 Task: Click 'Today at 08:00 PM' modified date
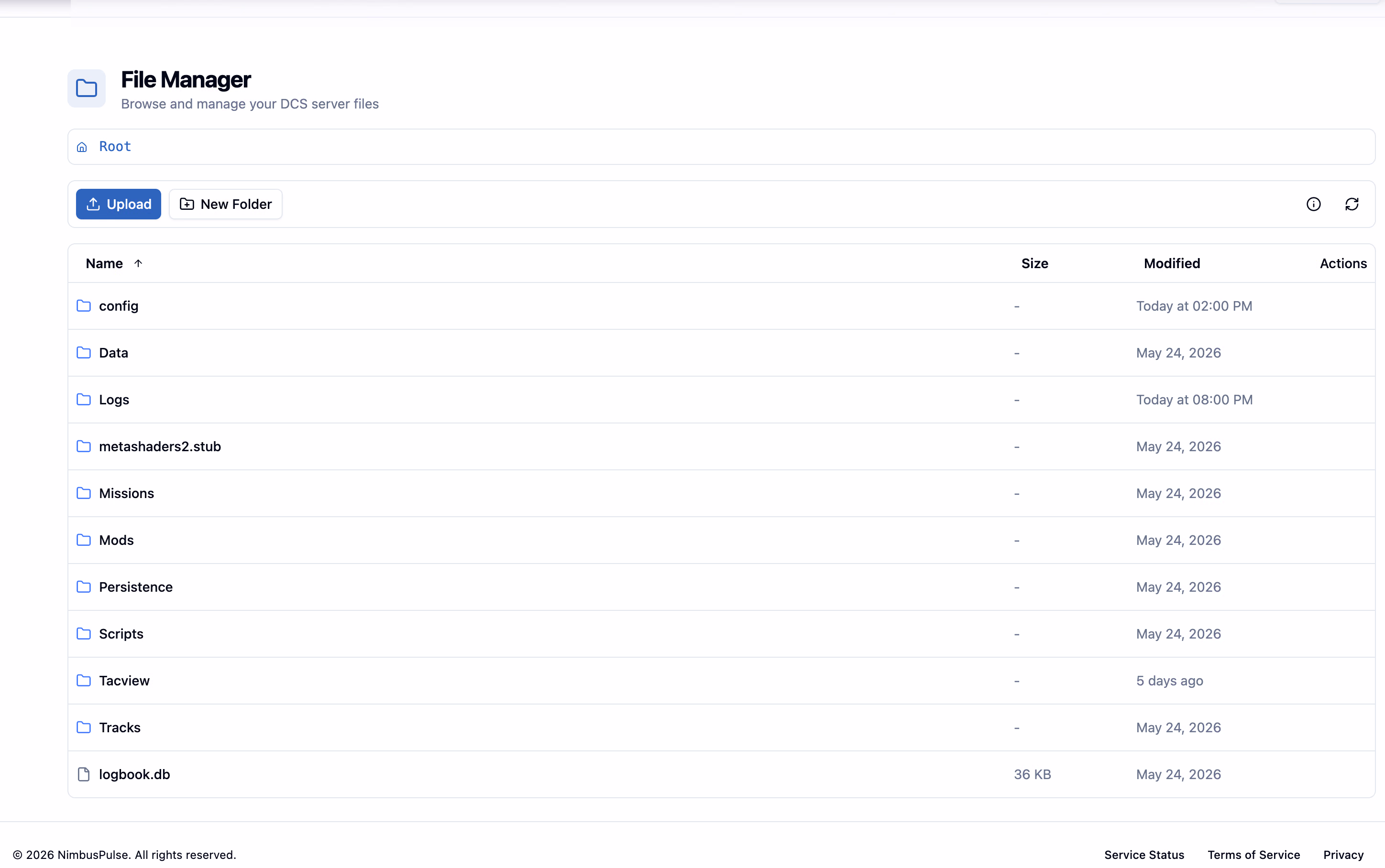1194,400
